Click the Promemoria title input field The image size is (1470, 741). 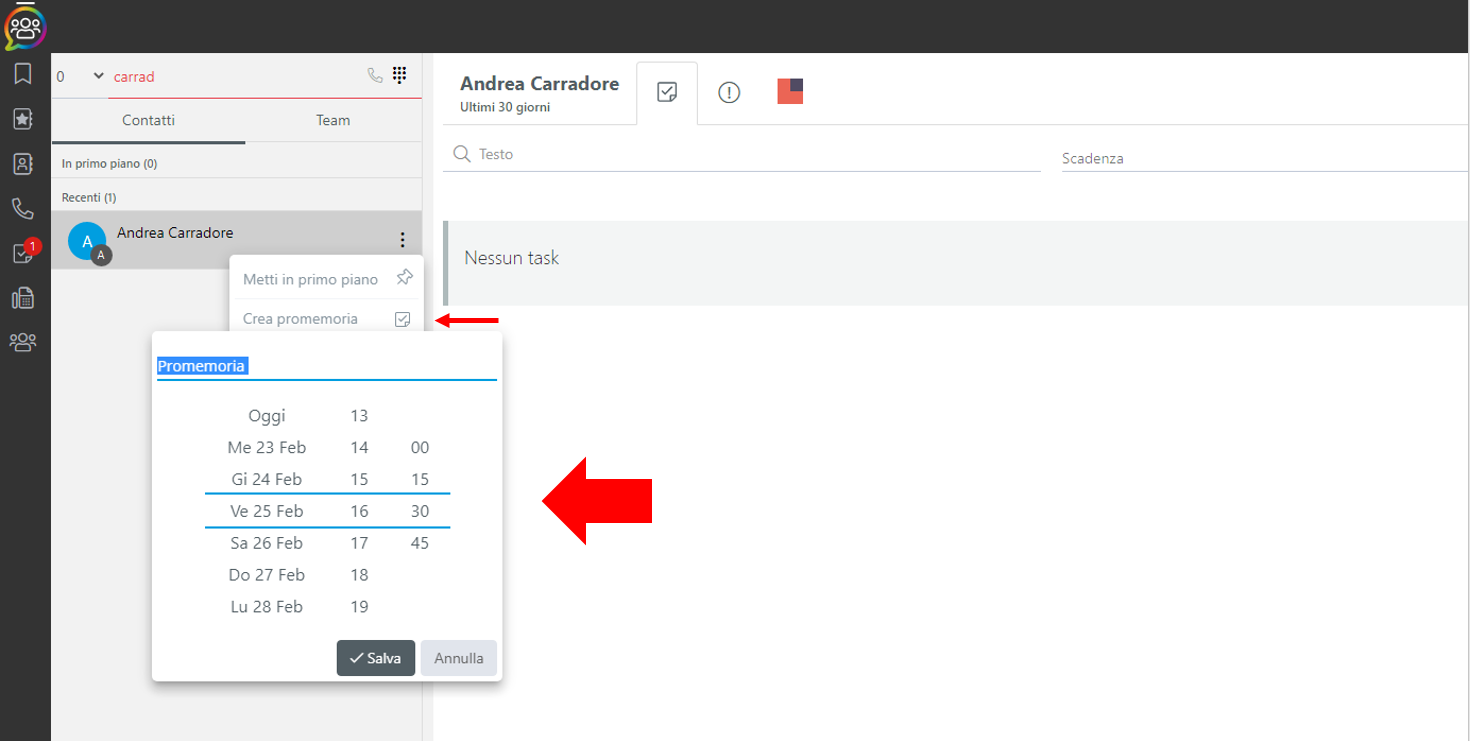(327, 366)
